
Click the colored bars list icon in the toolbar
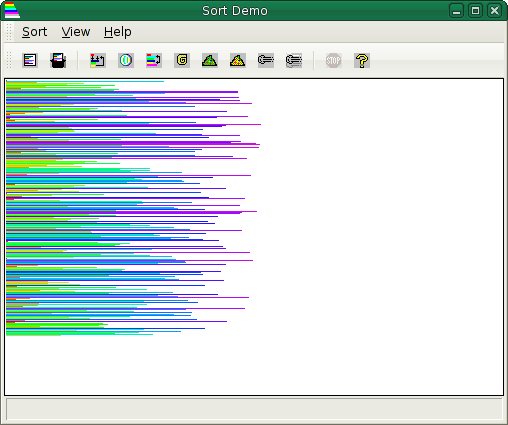(30, 61)
